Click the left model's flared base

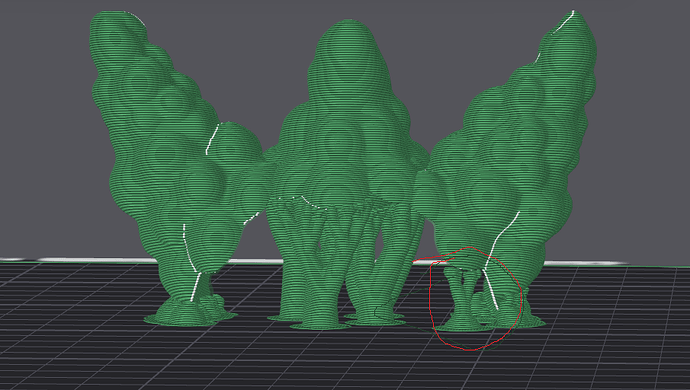190,315
